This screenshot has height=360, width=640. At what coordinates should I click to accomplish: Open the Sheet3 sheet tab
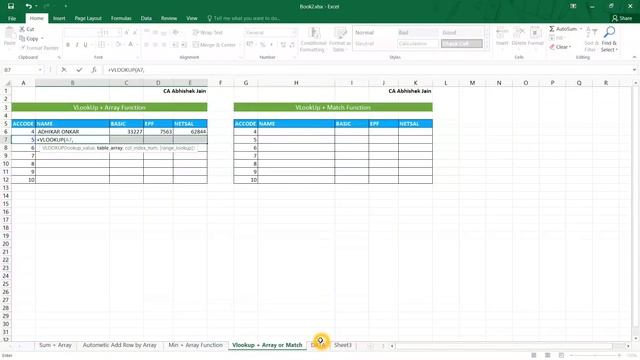(x=343, y=345)
